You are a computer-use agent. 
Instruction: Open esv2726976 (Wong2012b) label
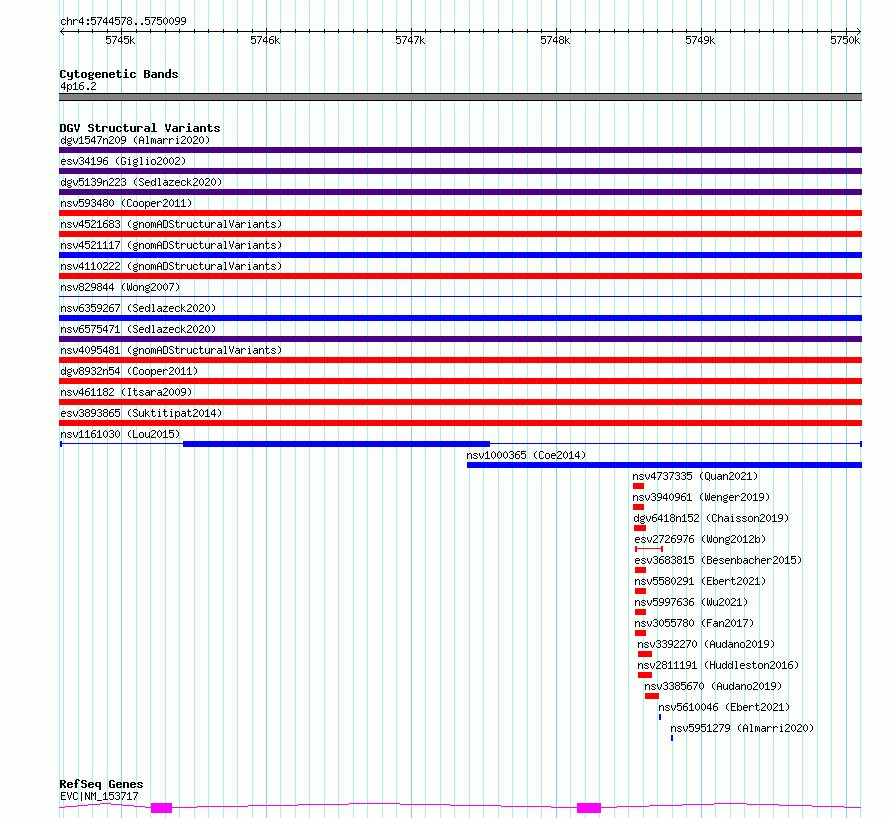(700, 539)
